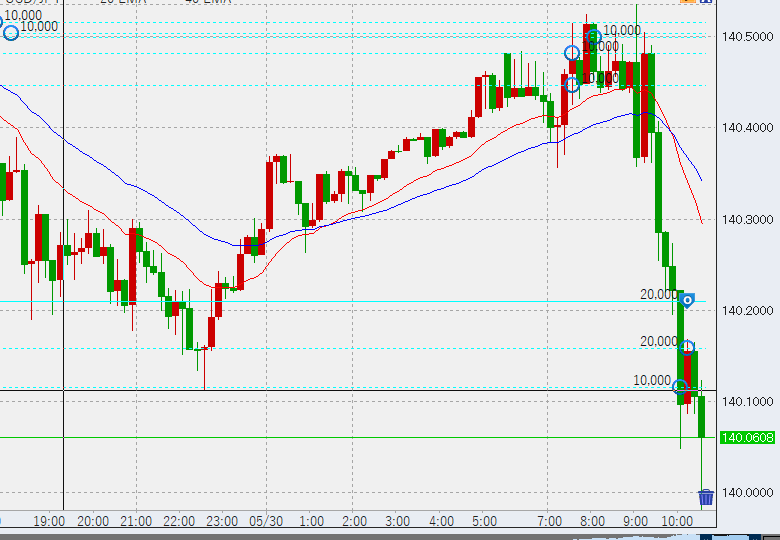
Task: Click the 140.3000 price axis label
Action: click(746, 219)
